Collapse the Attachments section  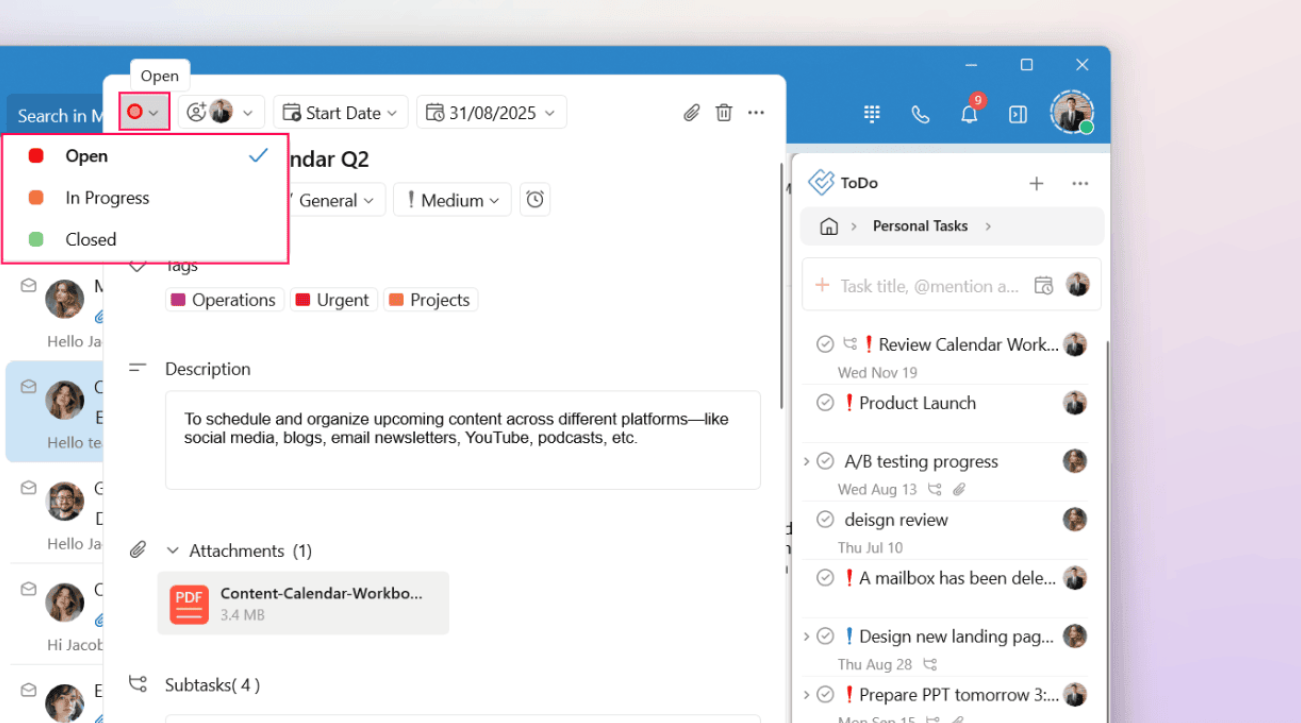172,551
